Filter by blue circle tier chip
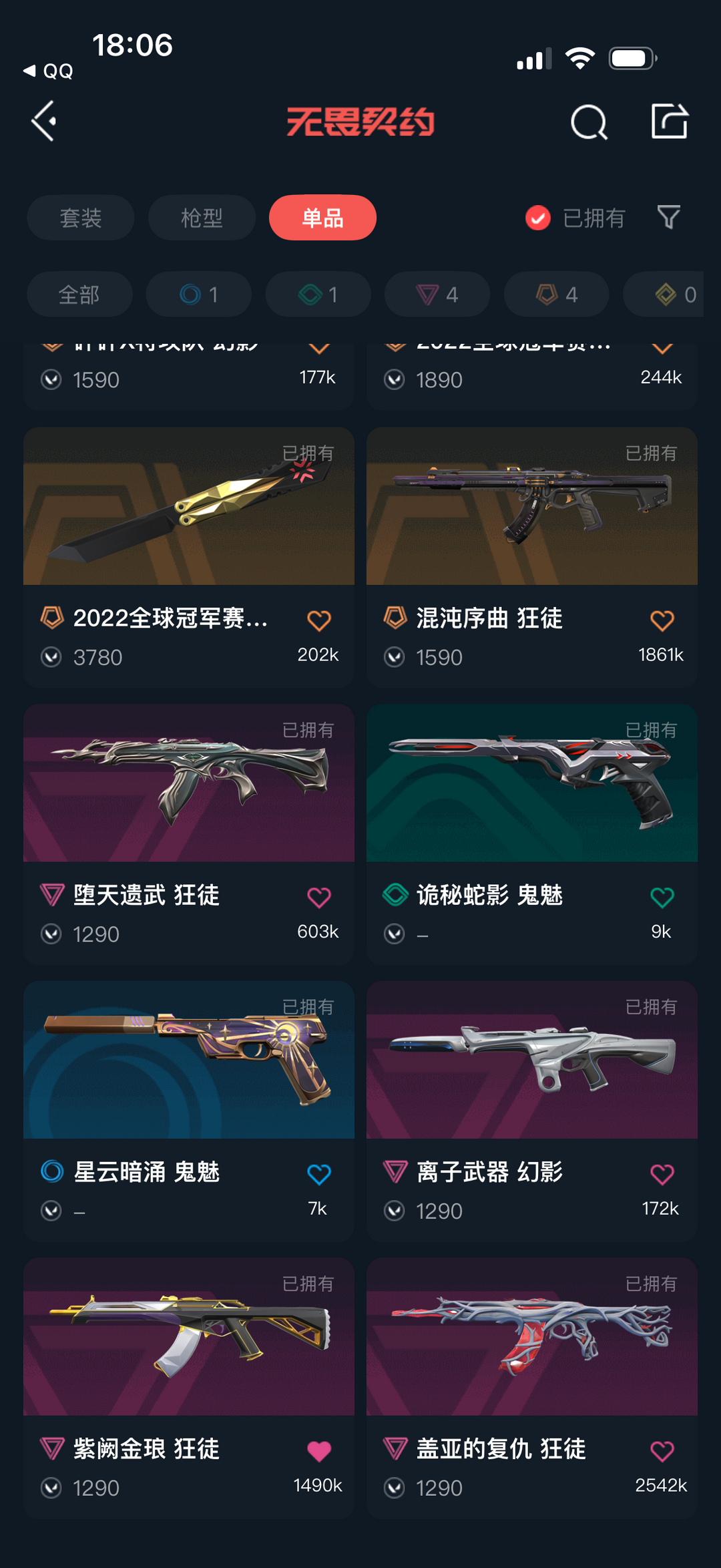721x1568 pixels. pos(199,295)
